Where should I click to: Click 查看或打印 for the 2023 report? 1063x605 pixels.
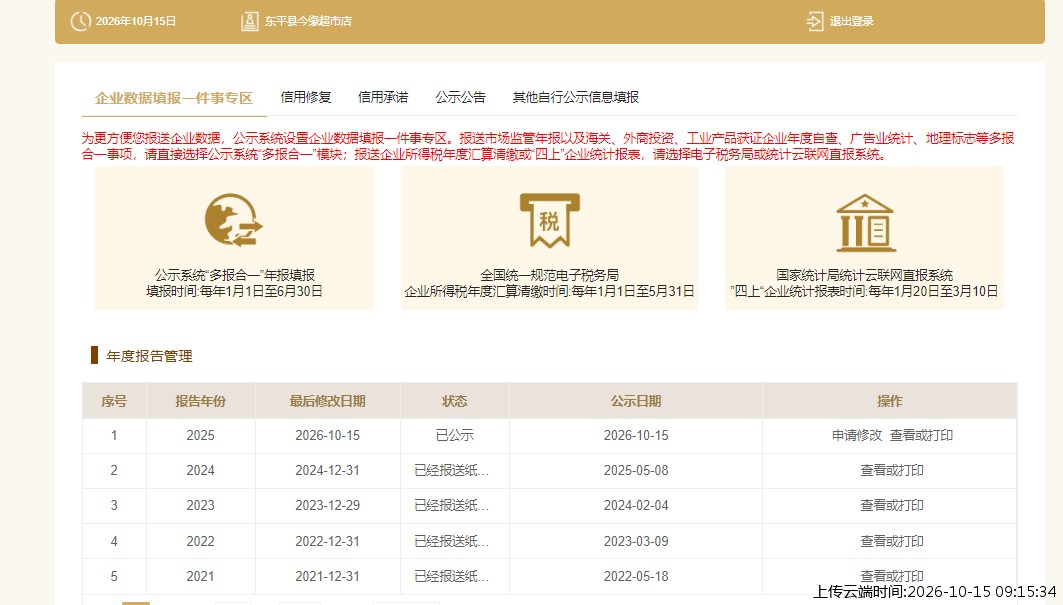[x=891, y=506]
